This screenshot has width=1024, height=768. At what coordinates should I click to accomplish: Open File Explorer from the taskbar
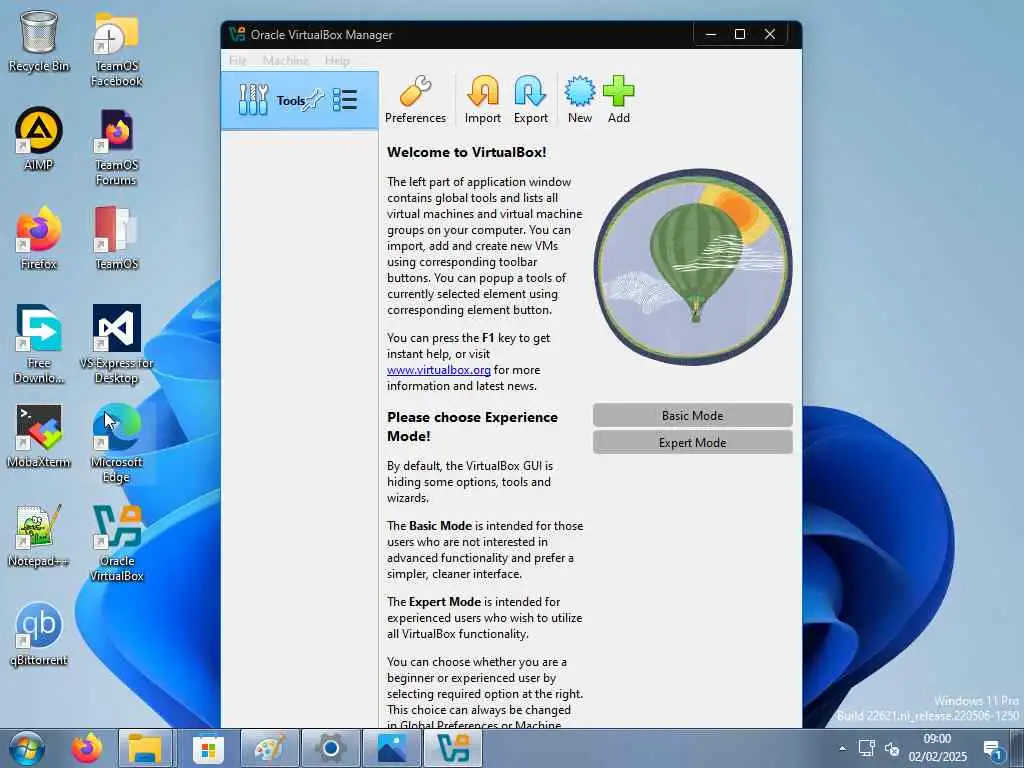[x=145, y=748]
